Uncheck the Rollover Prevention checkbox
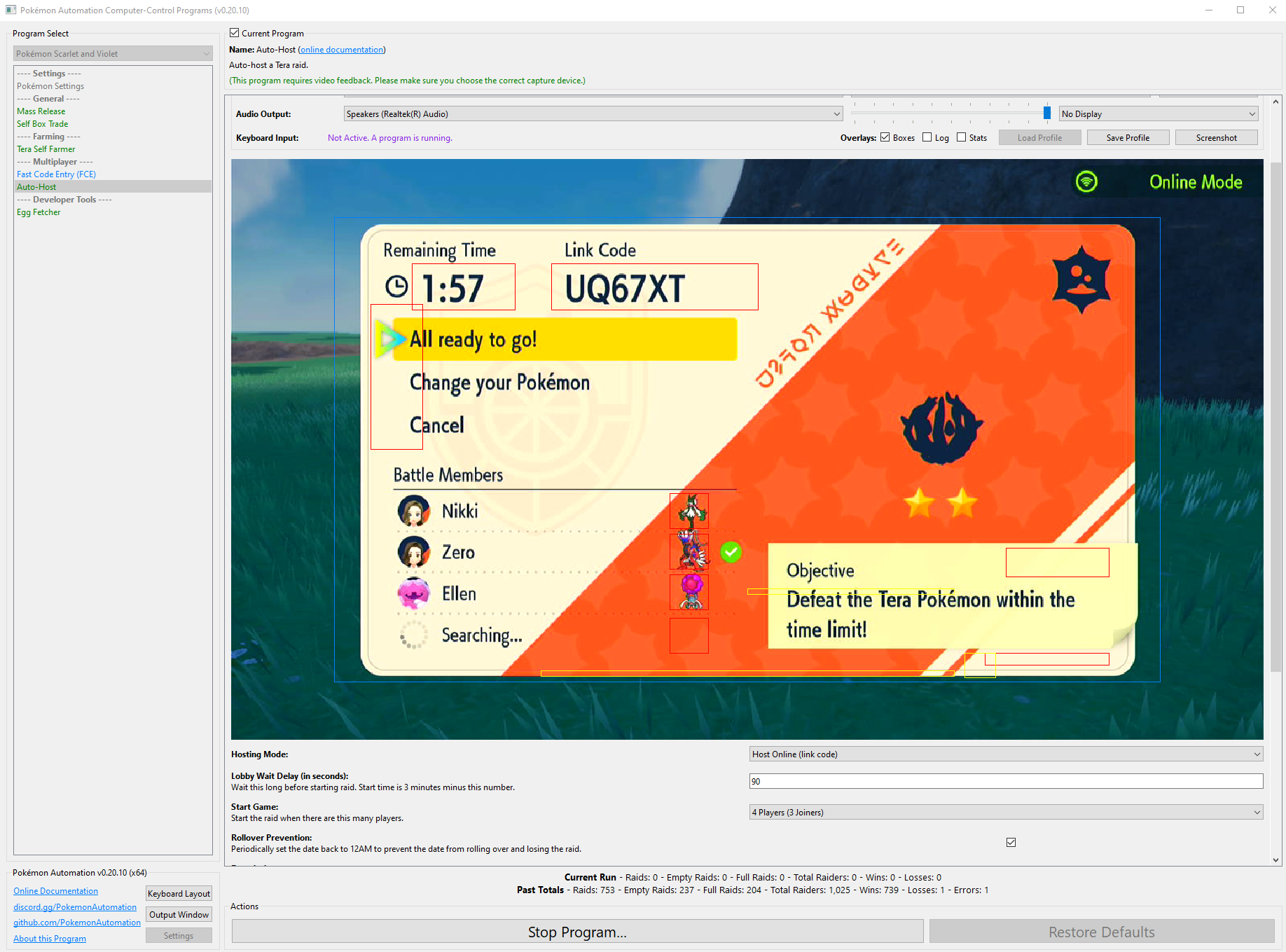This screenshot has width=1286, height=952. [1011, 843]
